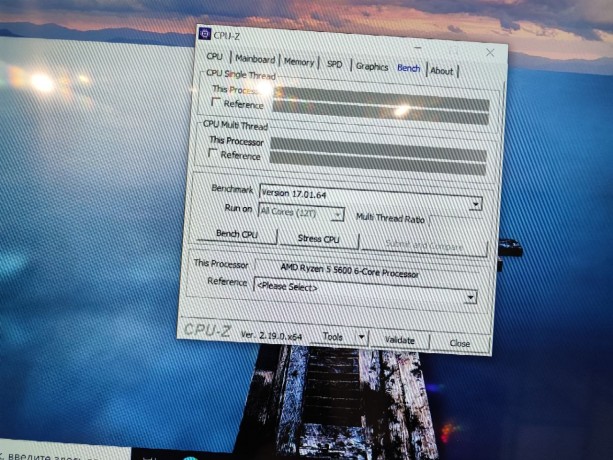Open the Mainboard tab
This screenshot has height=460, width=613.
(254, 60)
